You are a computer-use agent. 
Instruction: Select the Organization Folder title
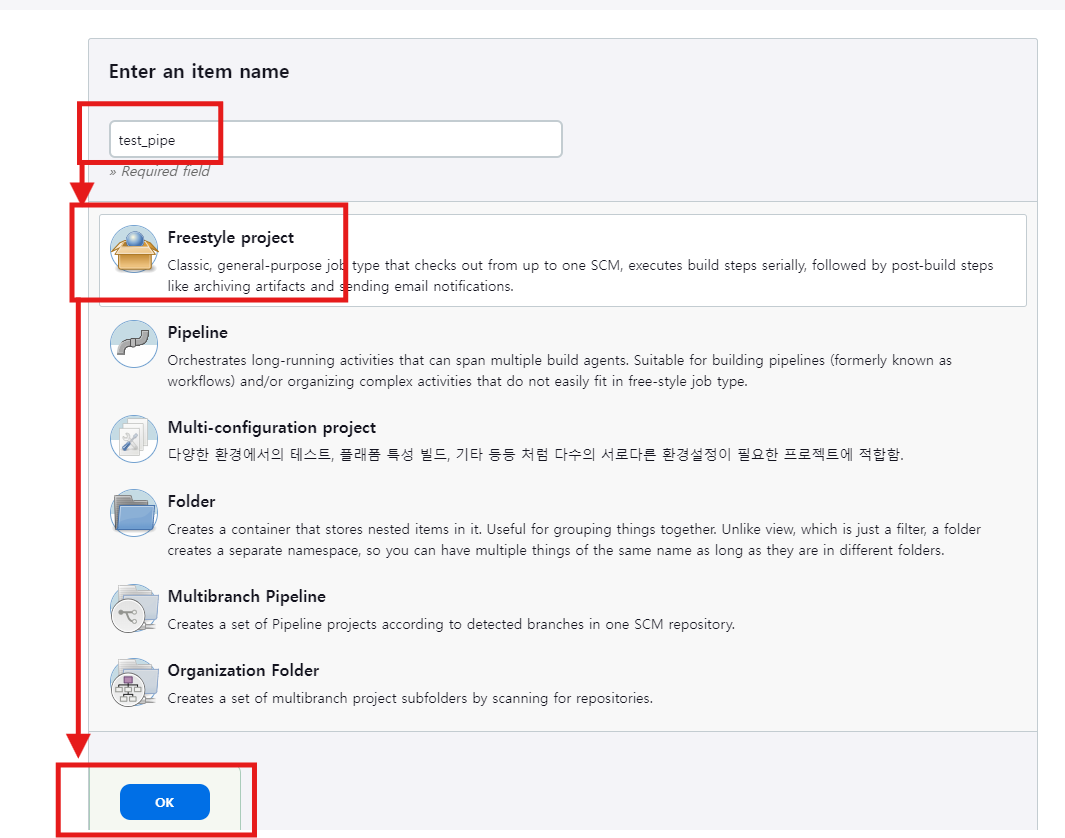[x=243, y=670]
